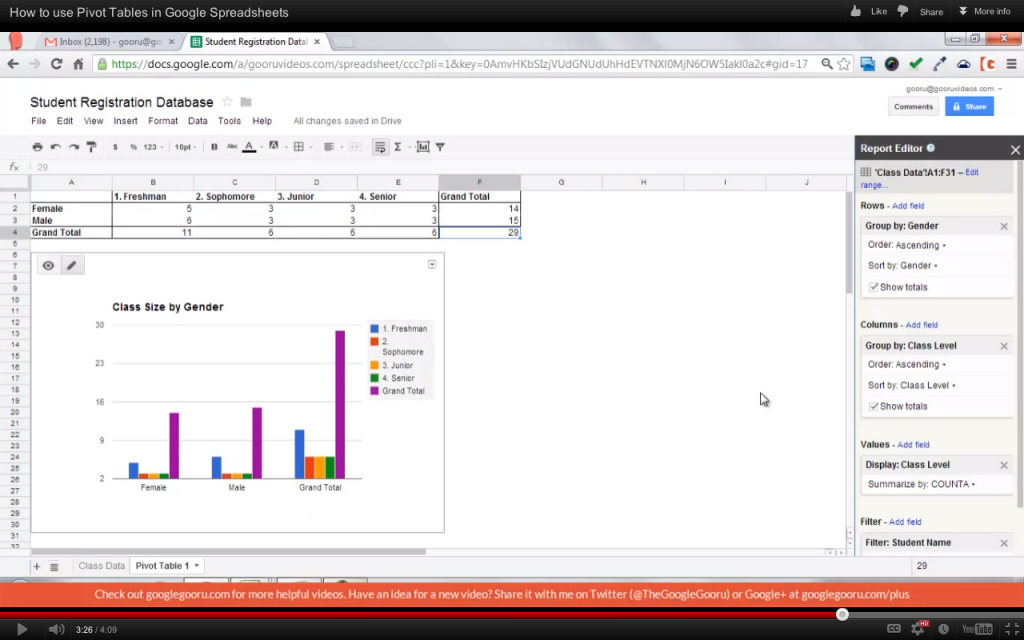
Task: Open the Help menu
Action: [262, 121]
